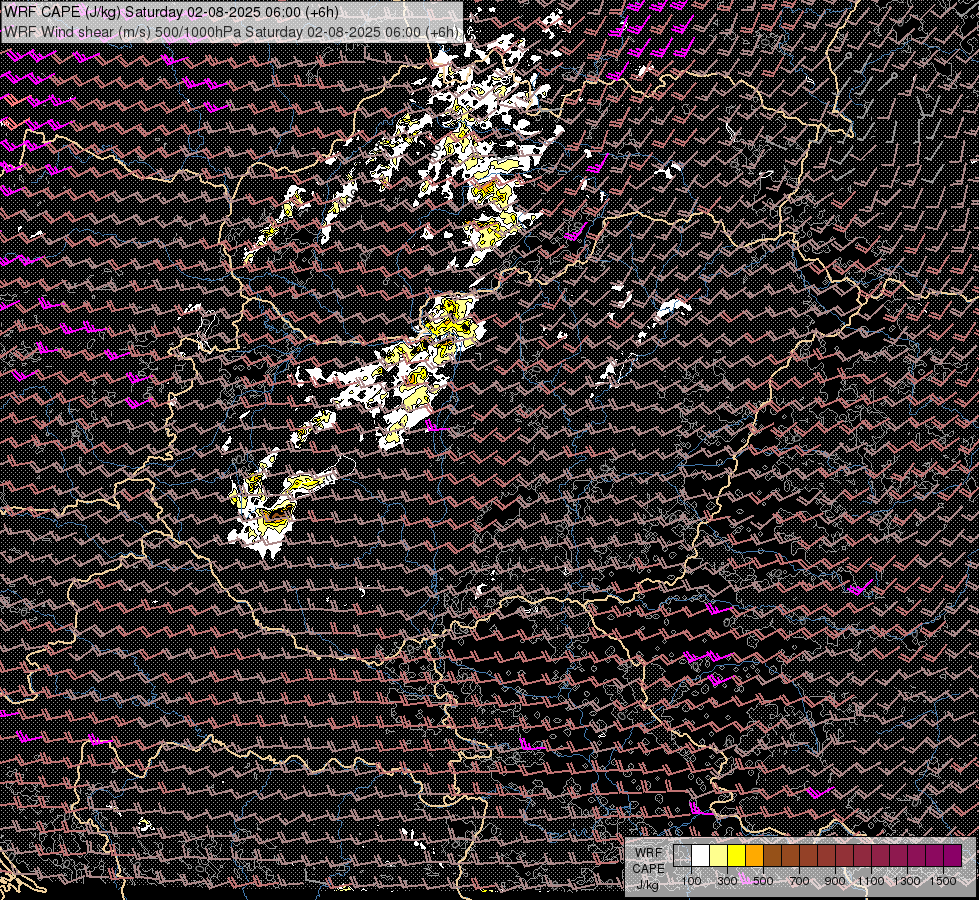The image size is (979, 900).
Task: Click the legend value 1100
Action: (871, 881)
